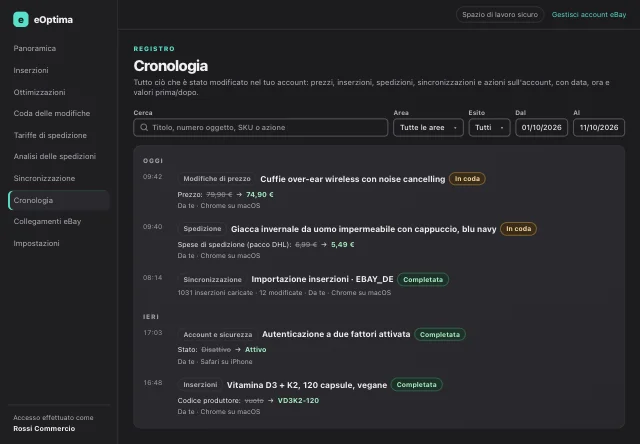Click the 09:40 timestamp

(x=153, y=226)
